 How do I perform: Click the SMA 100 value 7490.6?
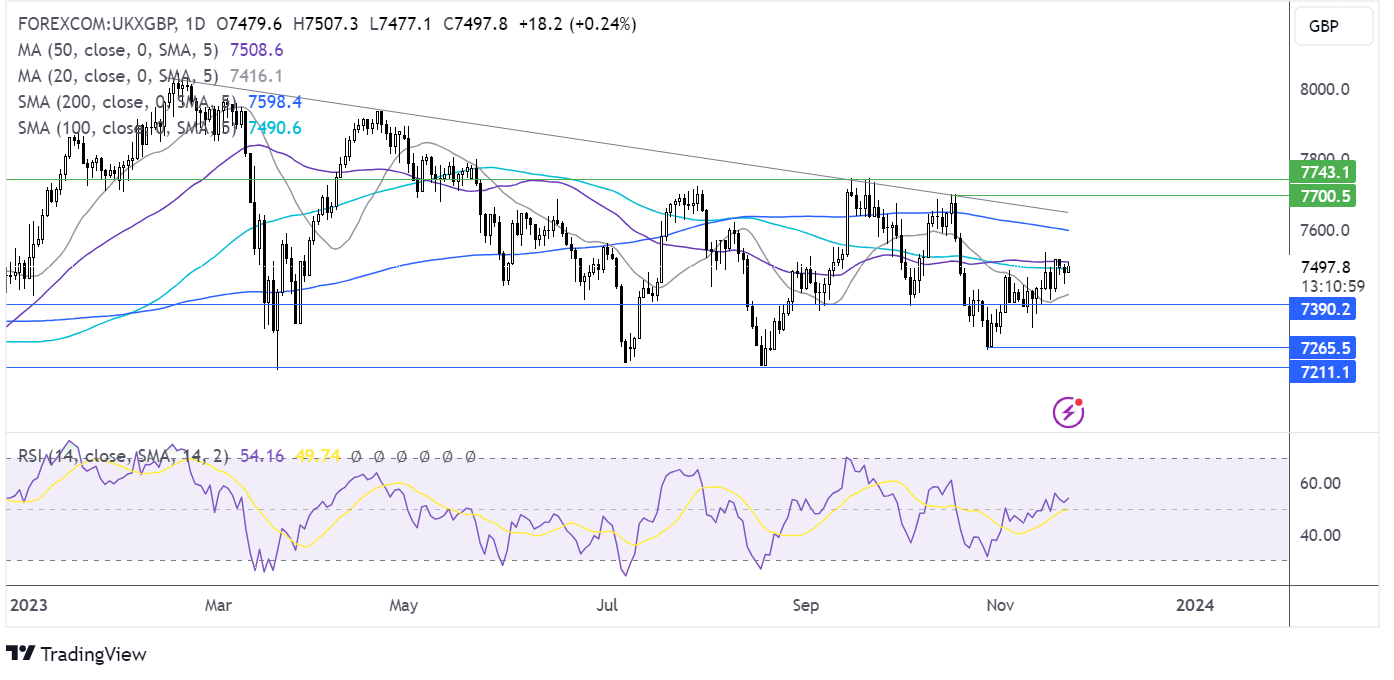click(x=273, y=128)
